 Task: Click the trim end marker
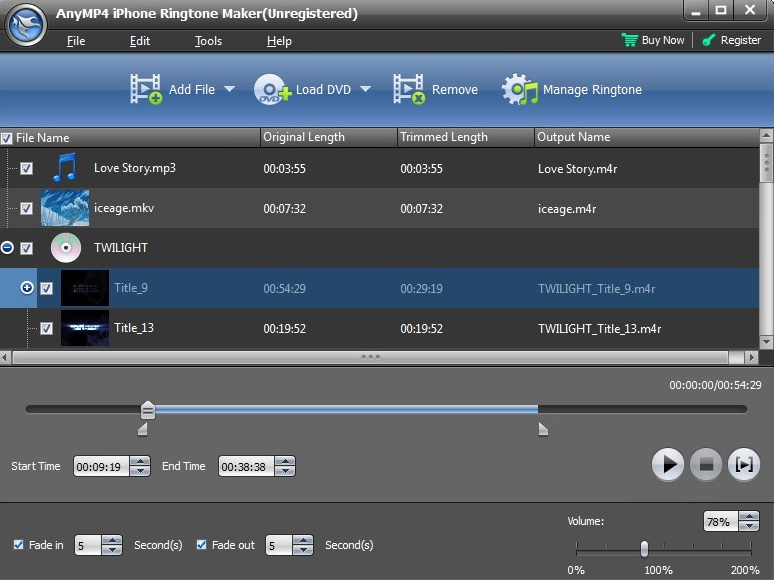[543, 429]
